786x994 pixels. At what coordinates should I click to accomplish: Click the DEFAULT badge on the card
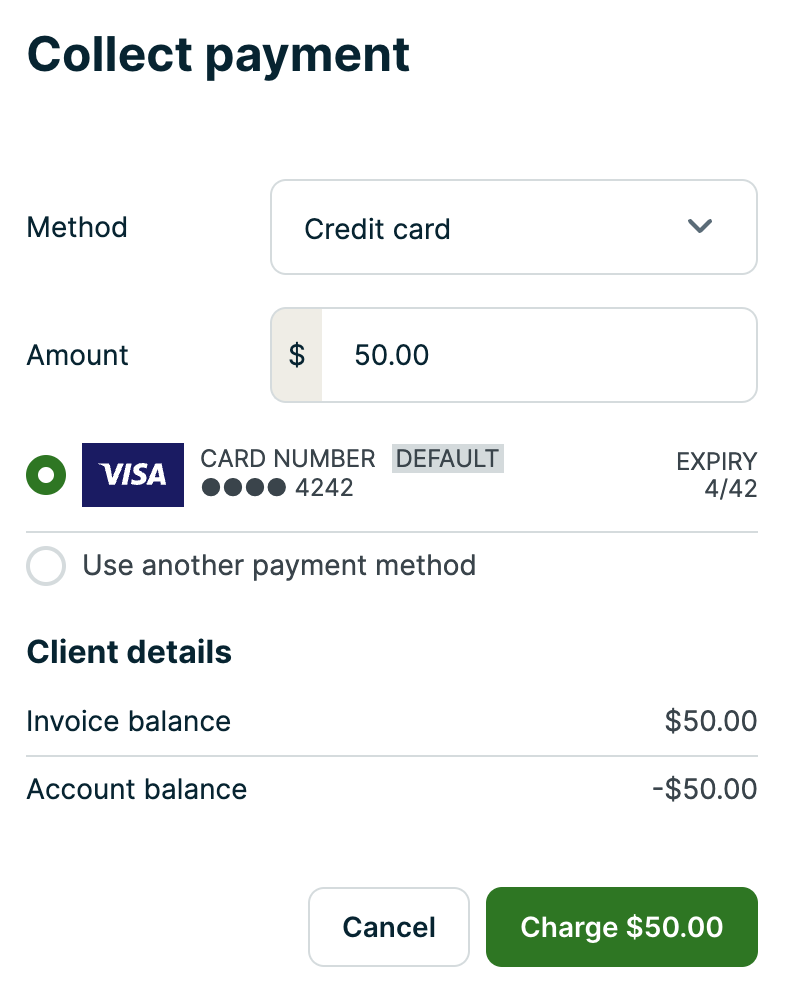[x=447, y=459]
